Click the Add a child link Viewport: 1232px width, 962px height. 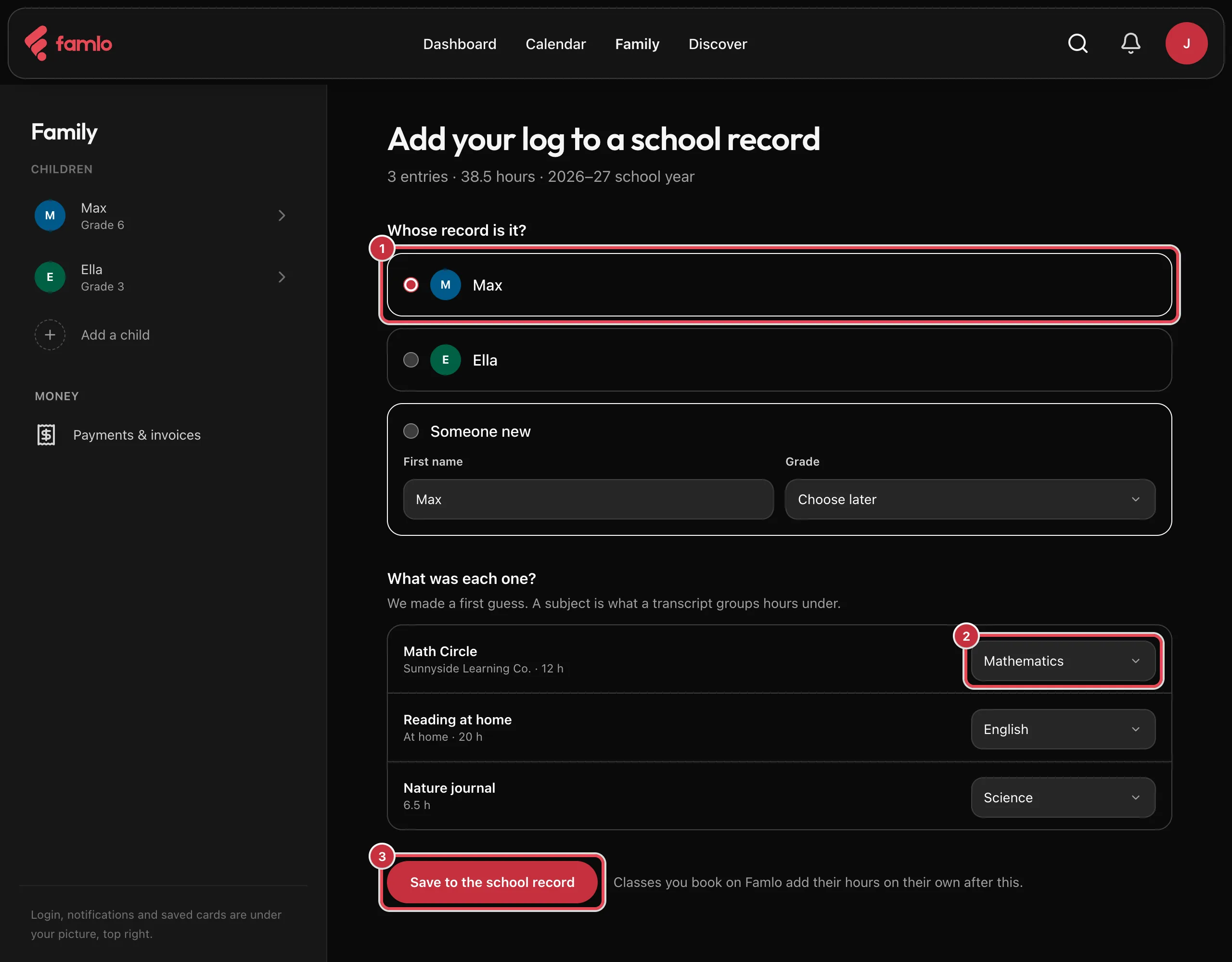tap(115, 335)
